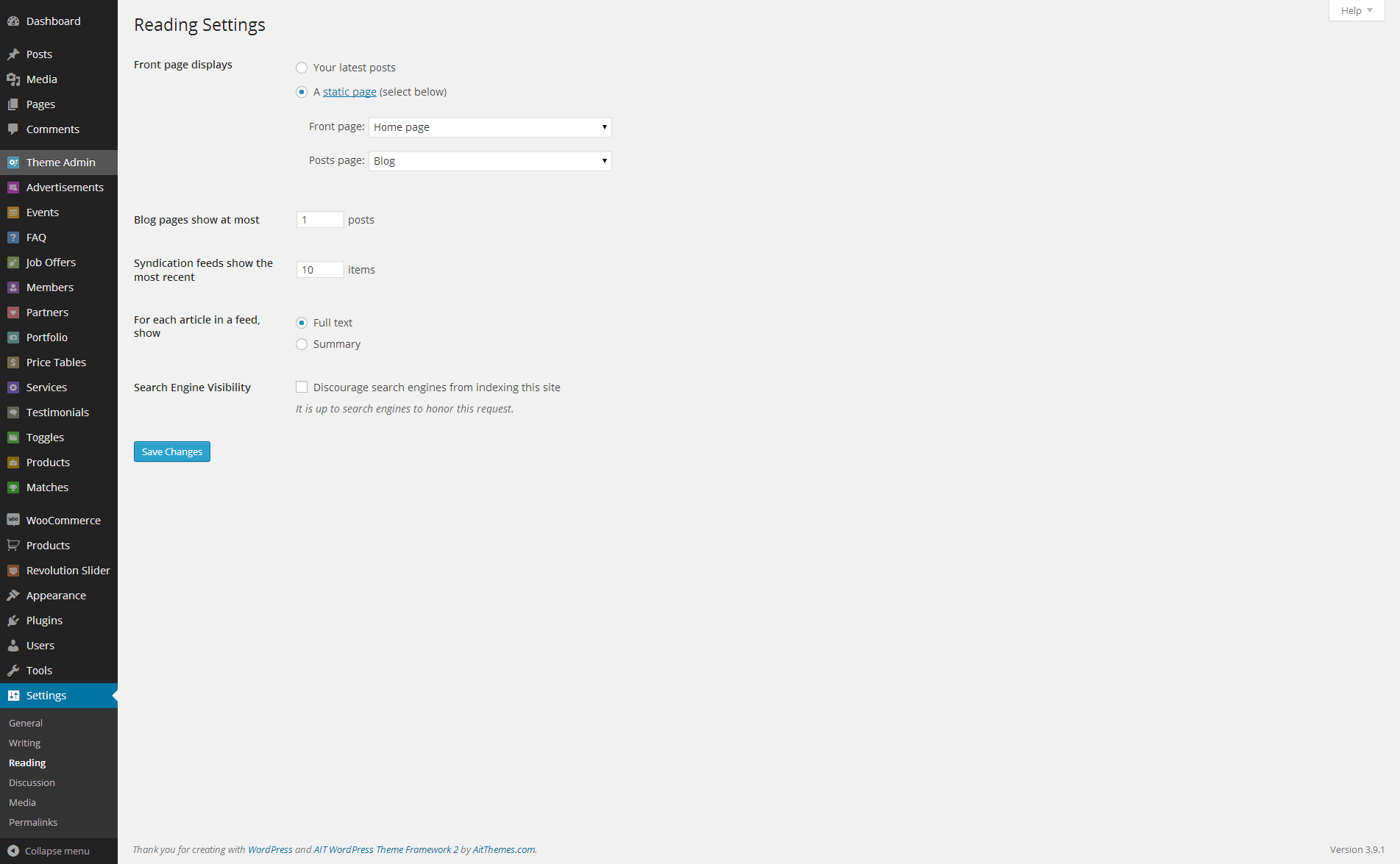Expand the Help panel tab
The height and width of the screenshot is (864, 1400).
point(1357,10)
